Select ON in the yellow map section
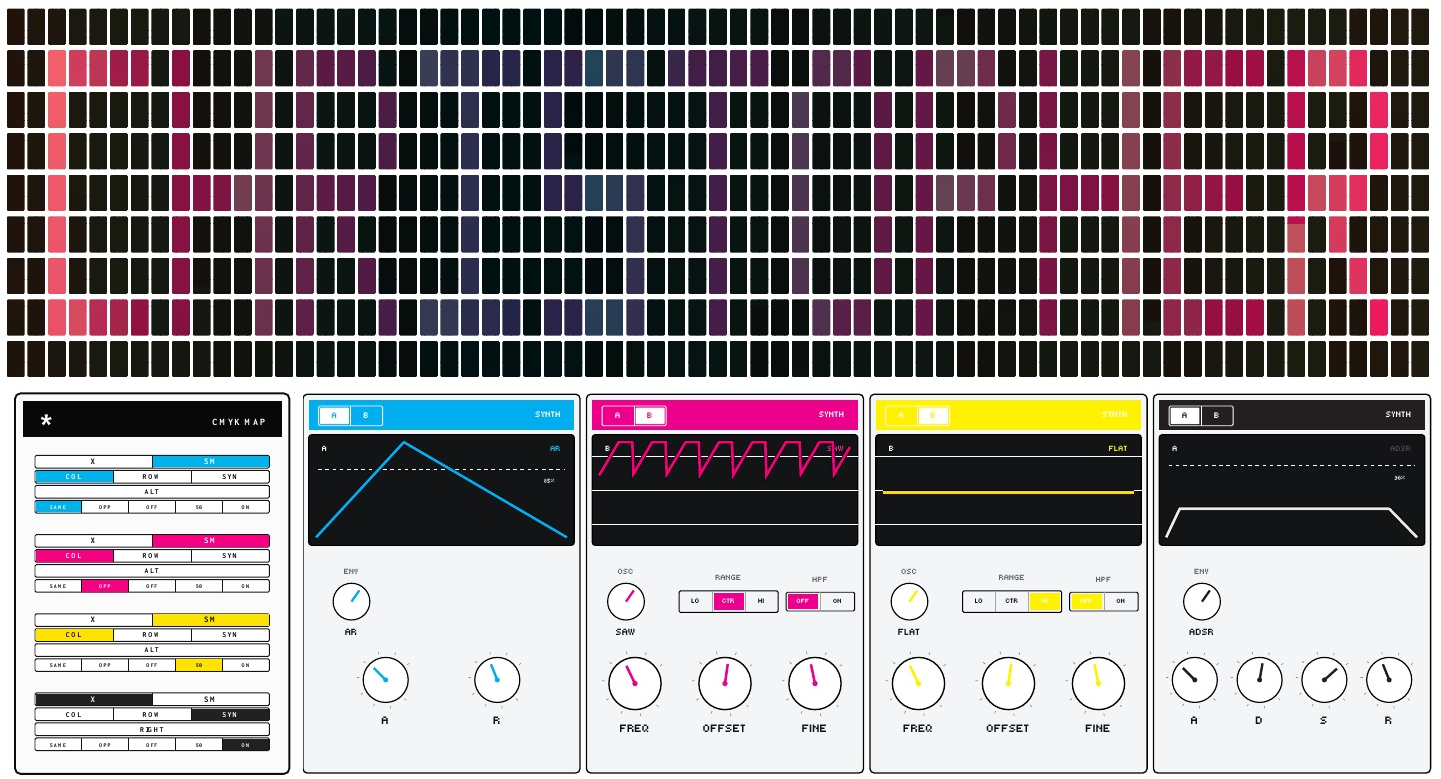Image resolution: width=1441 pixels, height=779 pixels. tap(246, 665)
